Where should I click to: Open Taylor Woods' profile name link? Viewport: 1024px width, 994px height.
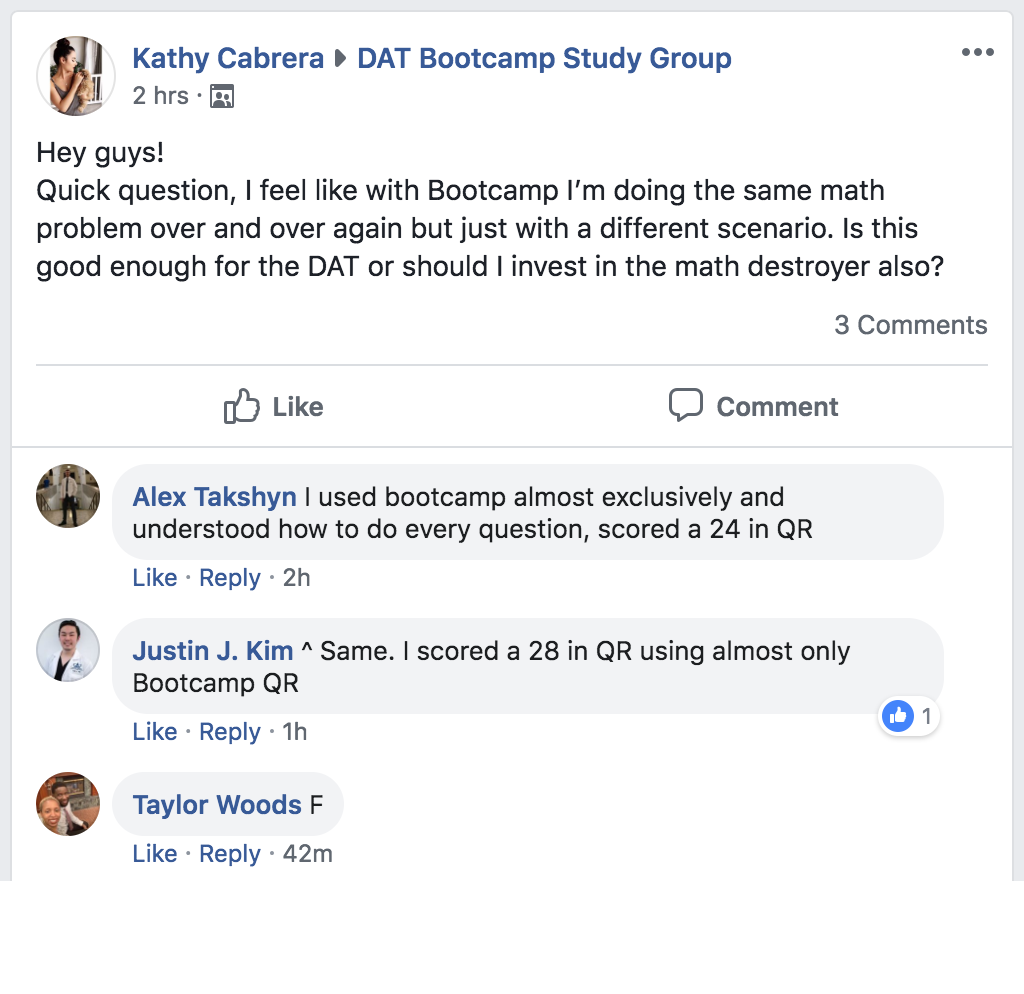(217, 805)
